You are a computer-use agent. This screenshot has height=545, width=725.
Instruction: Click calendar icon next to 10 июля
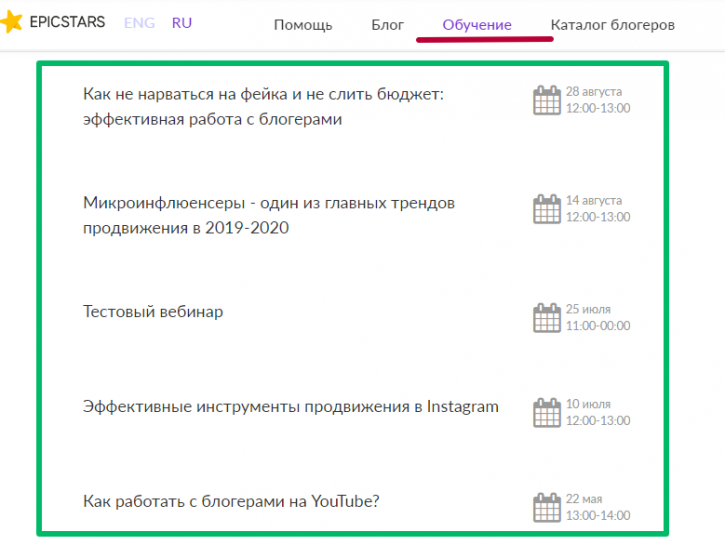[x=547, y=412]
